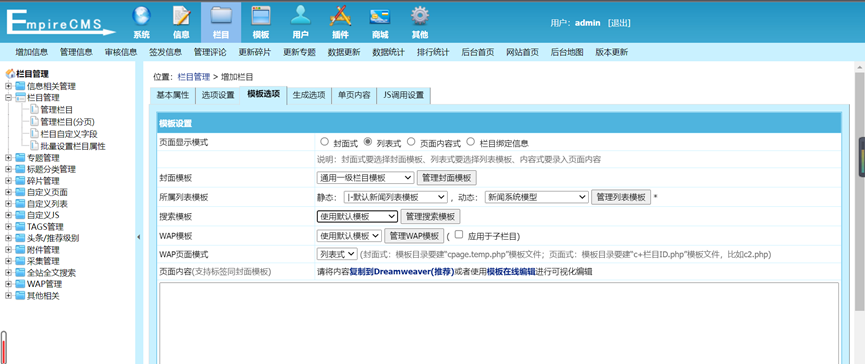
Task: Open the 静态 list template dropdown
Action: tap(395, 197)
